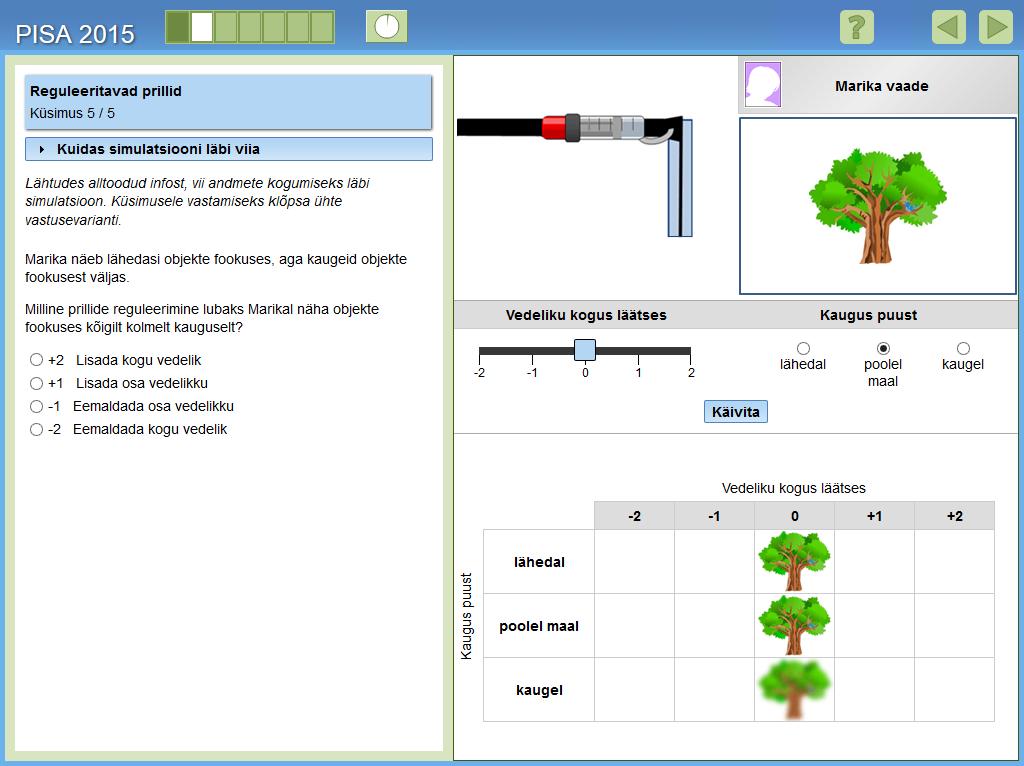Select answer '-2 Eemaldada kogu vedelik'
Screen dimensions: 1024x766
coord(37,429)
